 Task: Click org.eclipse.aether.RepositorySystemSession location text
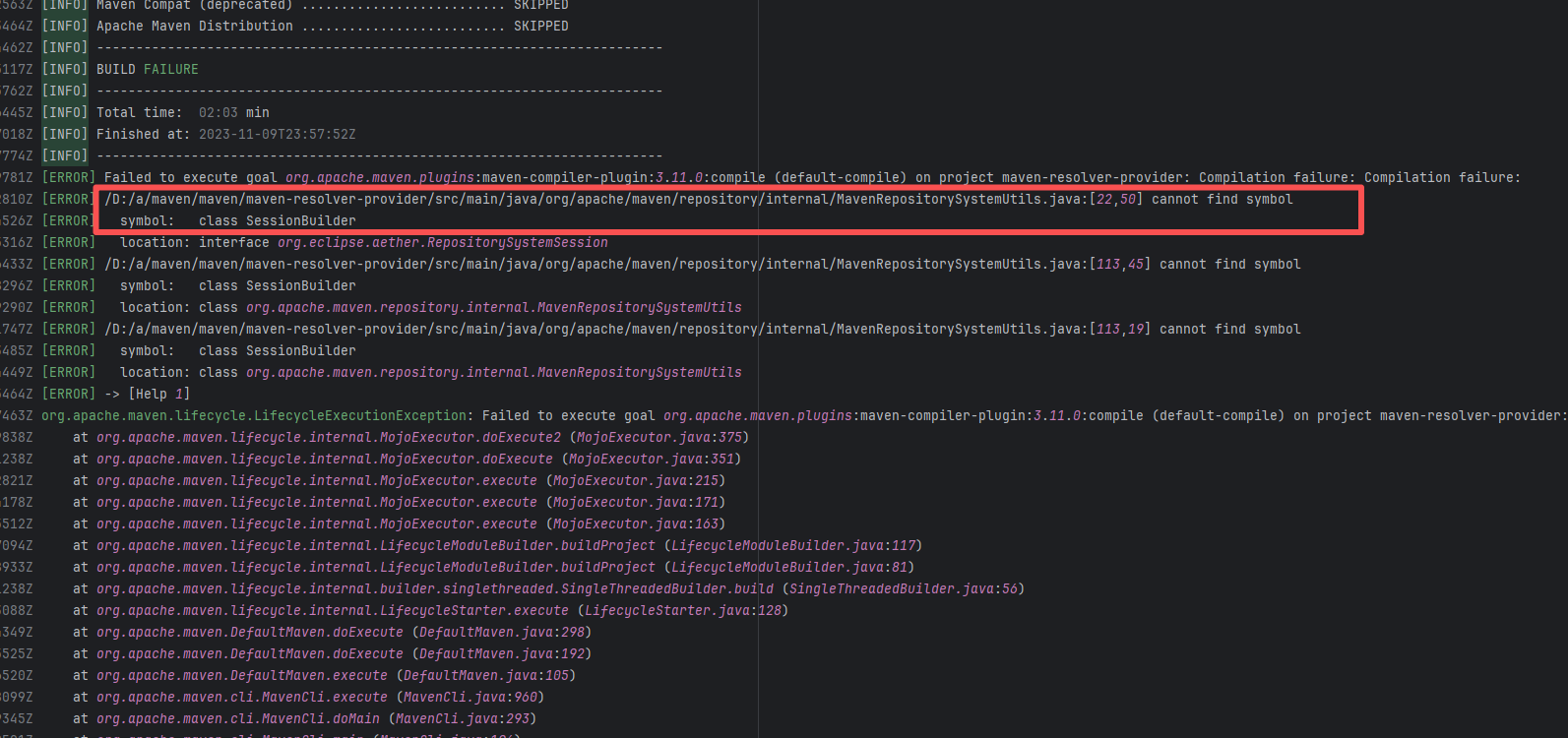point(442,243)
